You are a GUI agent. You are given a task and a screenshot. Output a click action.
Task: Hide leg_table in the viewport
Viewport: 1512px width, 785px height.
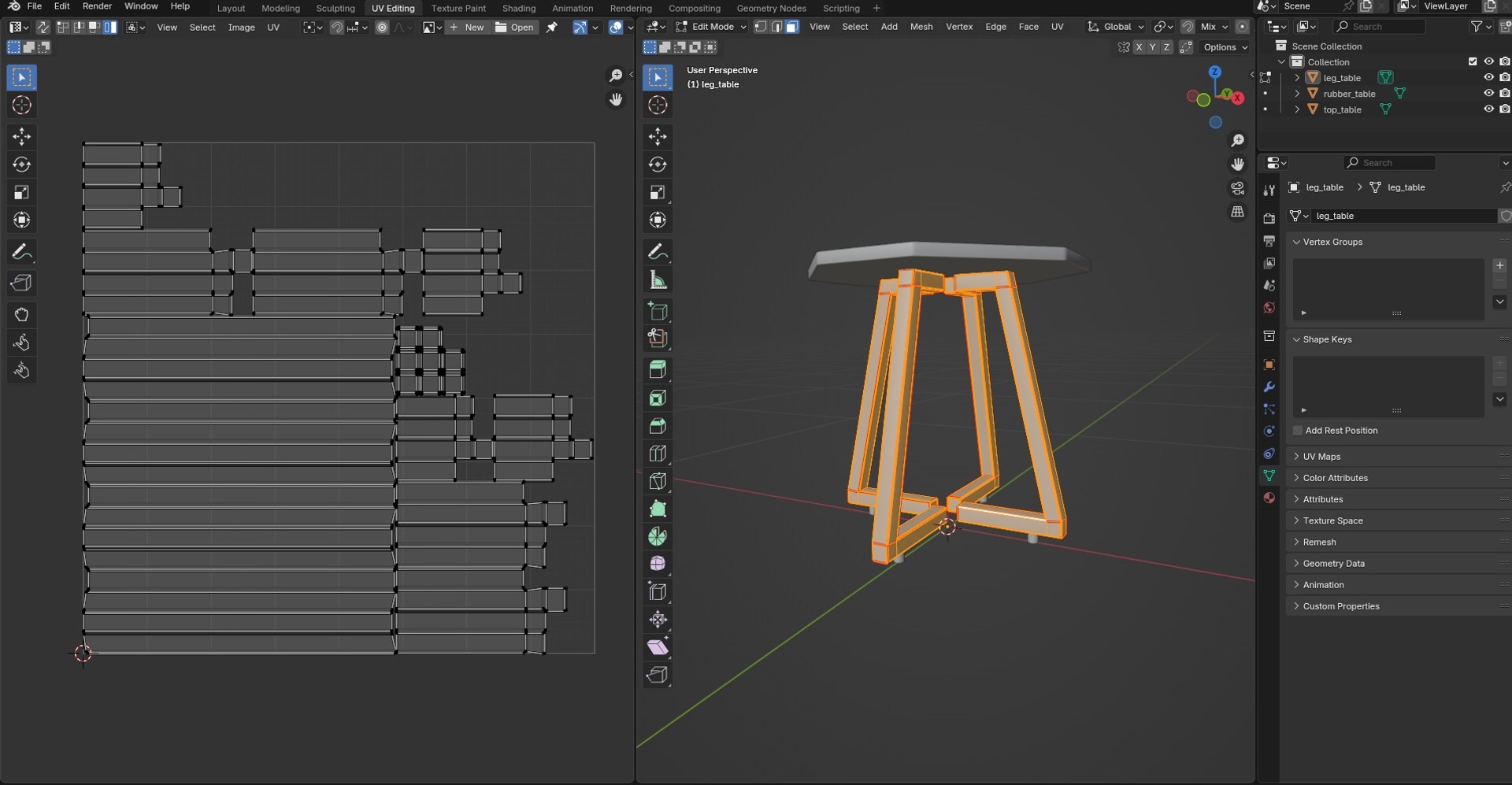click(1488, 77)
